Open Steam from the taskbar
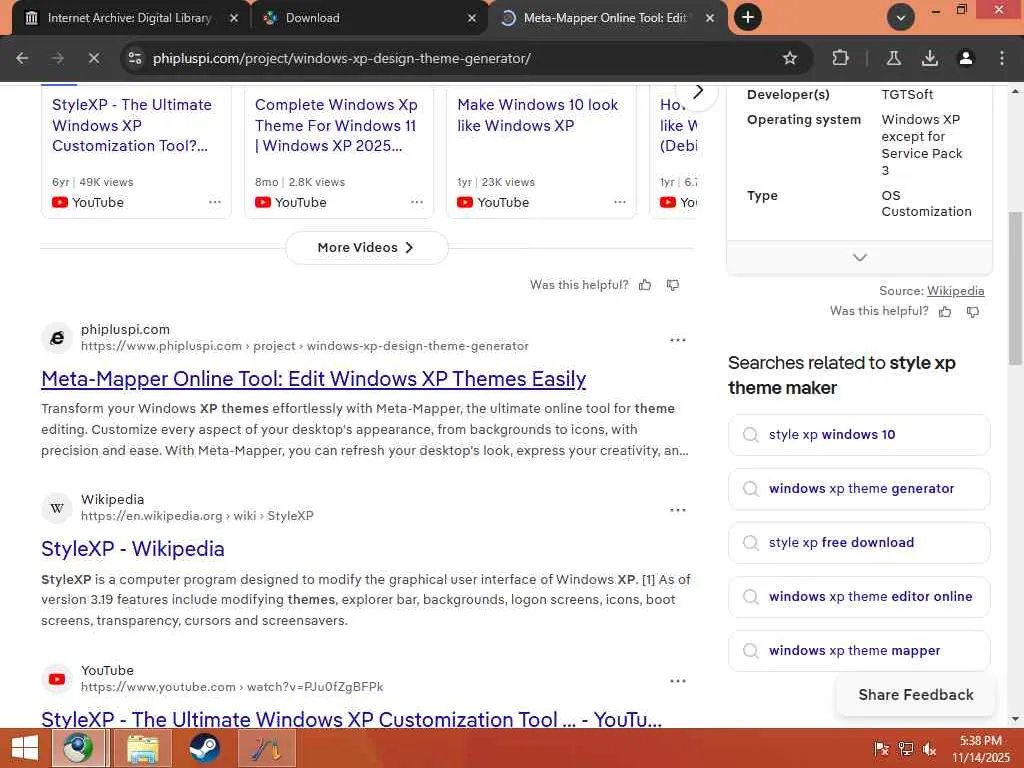The image size is (1024, 768). [204, 748]
